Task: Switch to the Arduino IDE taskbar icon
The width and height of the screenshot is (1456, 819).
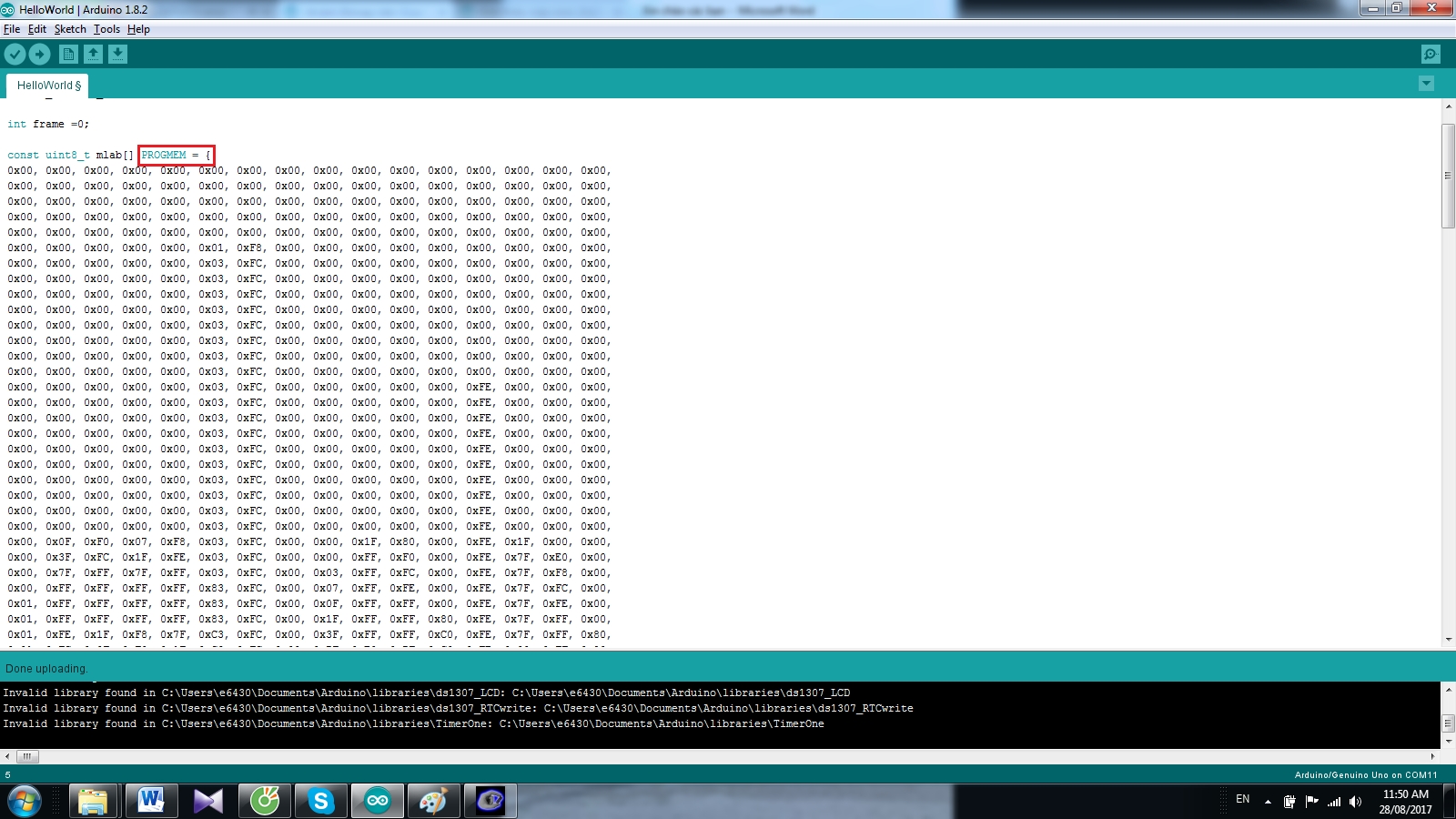Action: click(x=377, y=802)
